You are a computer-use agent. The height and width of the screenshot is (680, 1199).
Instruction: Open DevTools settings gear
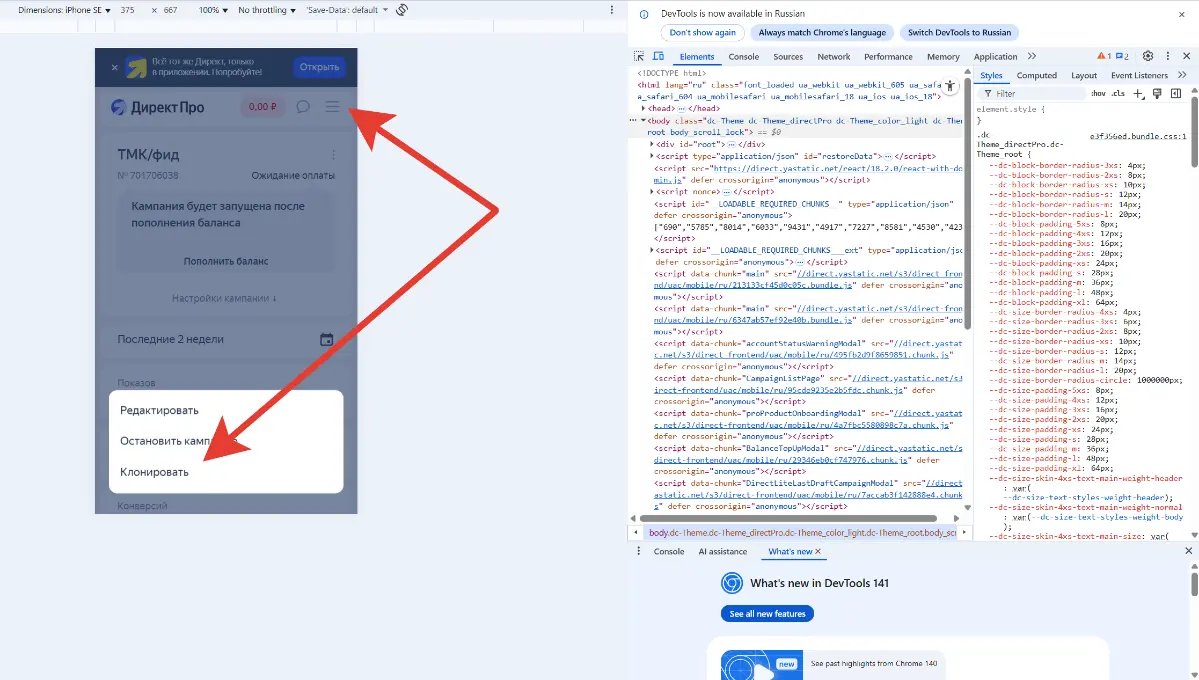coord(1148,56)
